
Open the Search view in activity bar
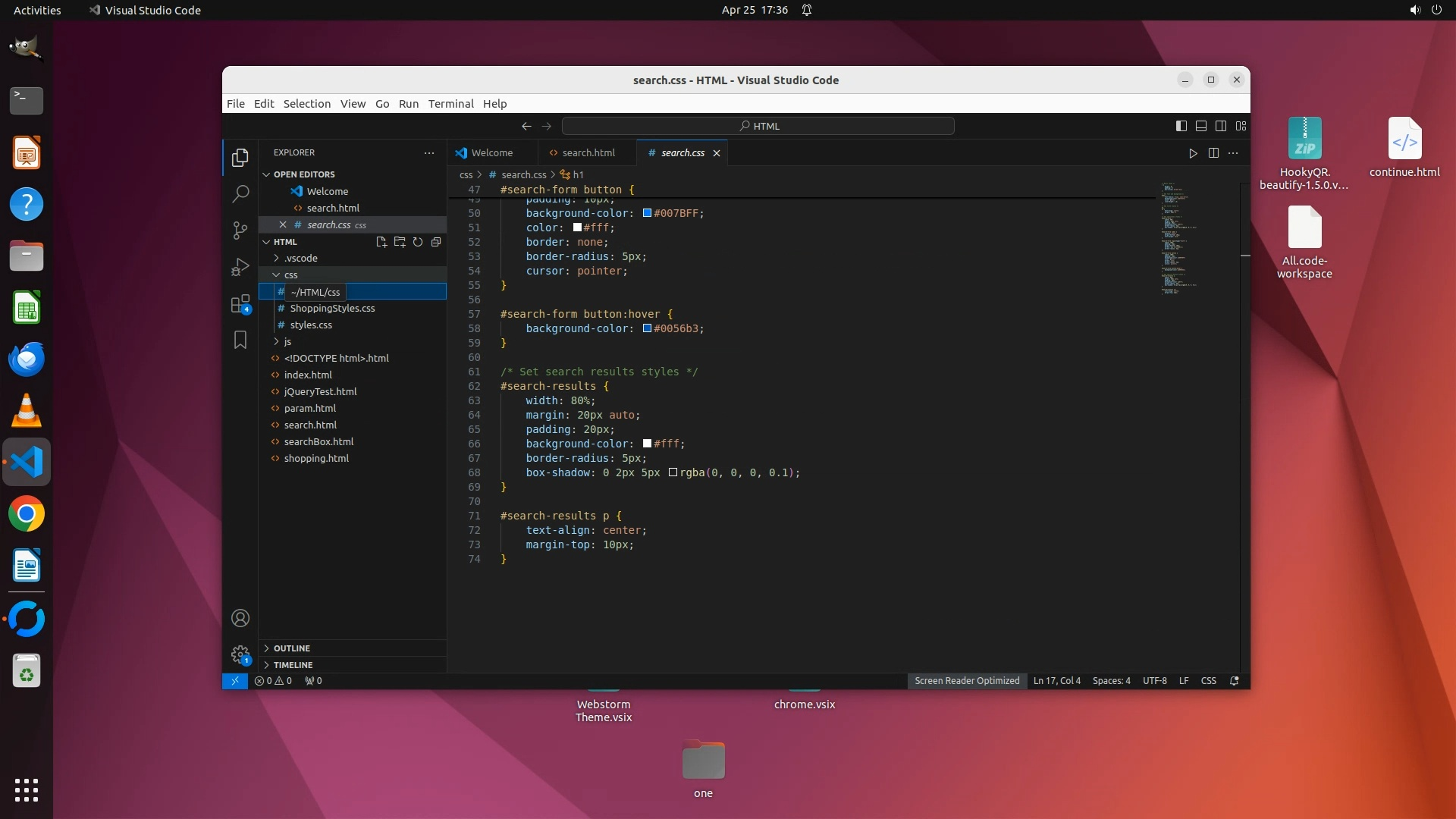240,194
